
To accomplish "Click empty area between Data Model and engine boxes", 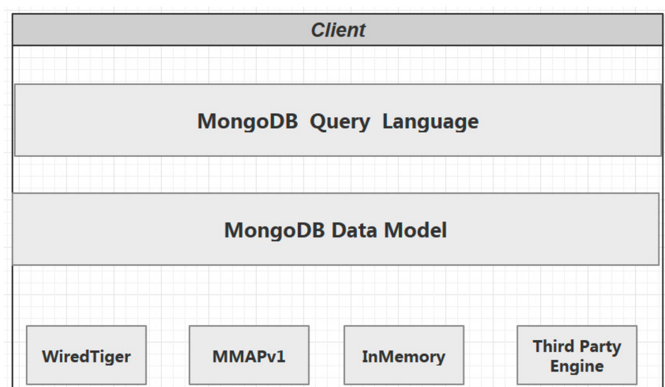I will click(338, 295).
